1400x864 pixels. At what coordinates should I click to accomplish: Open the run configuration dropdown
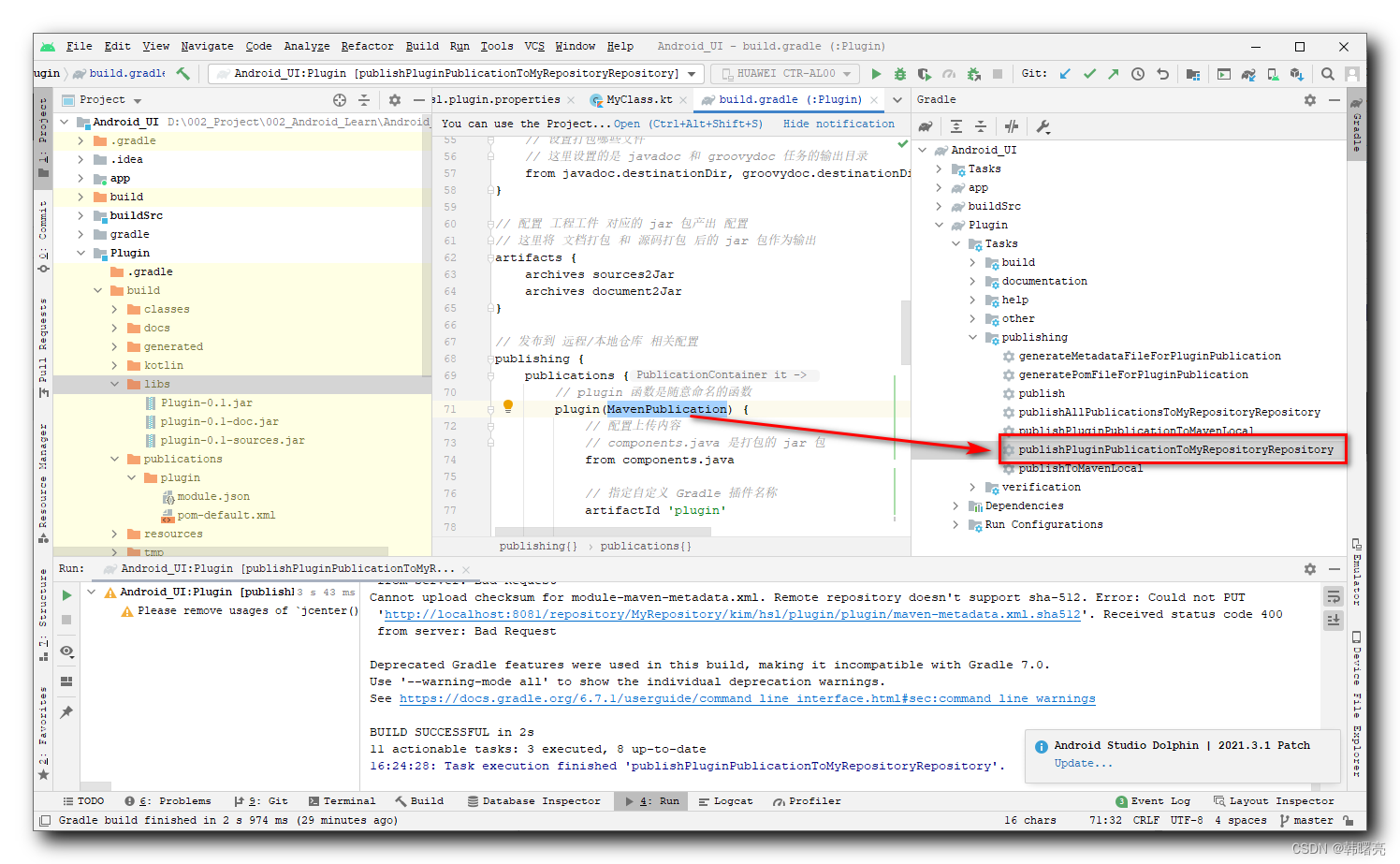[454, 74]
